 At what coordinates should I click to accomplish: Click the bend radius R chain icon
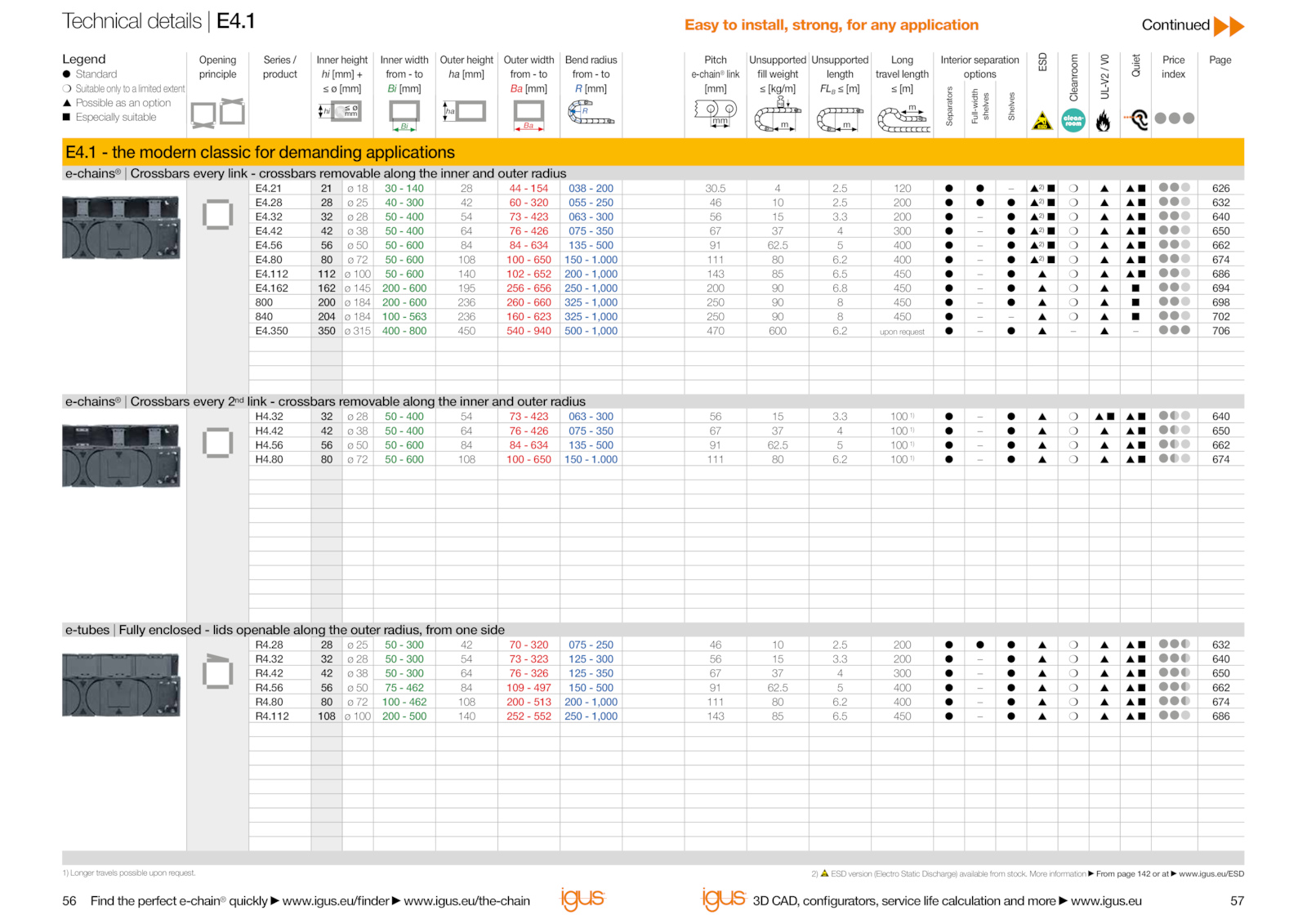click(590, 113)
